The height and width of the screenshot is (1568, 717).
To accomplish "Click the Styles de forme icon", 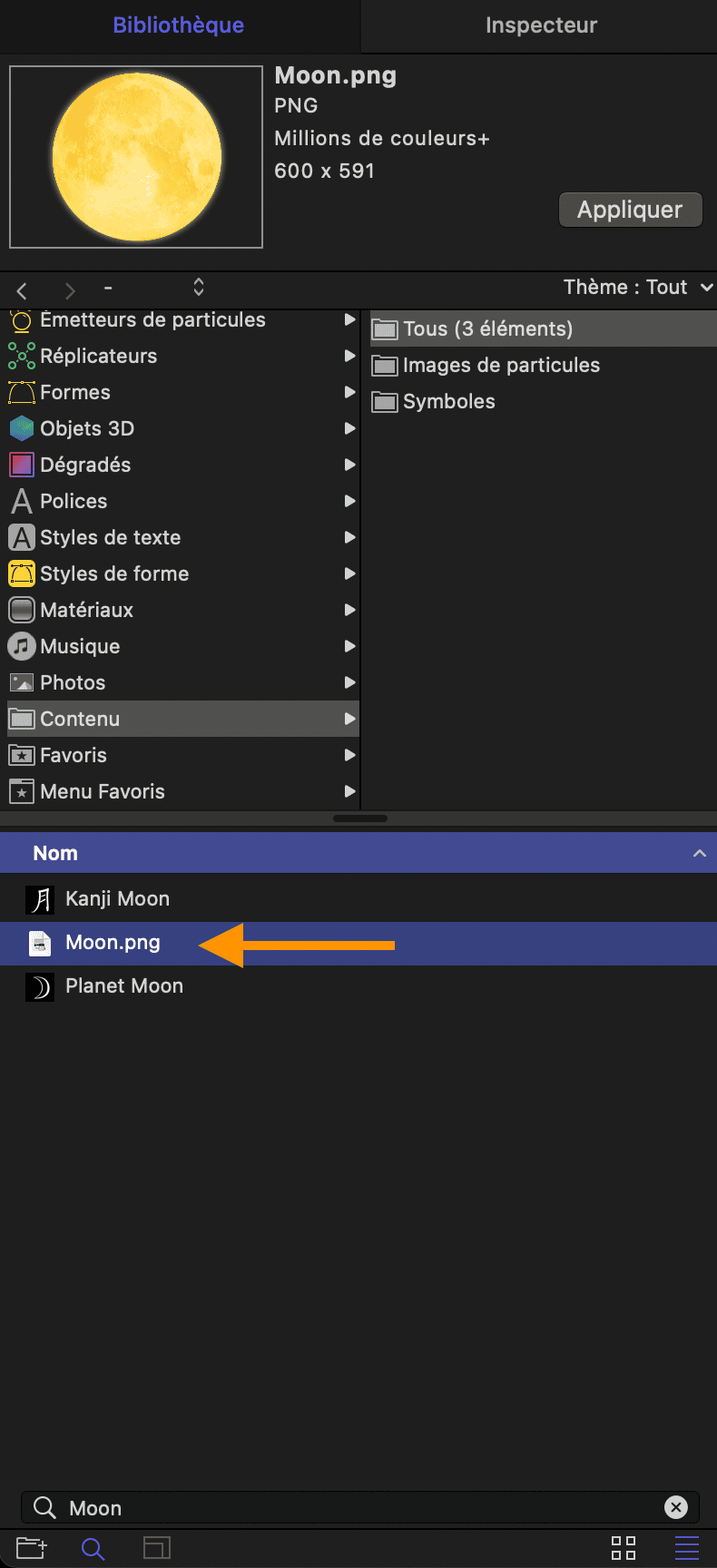I will (22, 573).
